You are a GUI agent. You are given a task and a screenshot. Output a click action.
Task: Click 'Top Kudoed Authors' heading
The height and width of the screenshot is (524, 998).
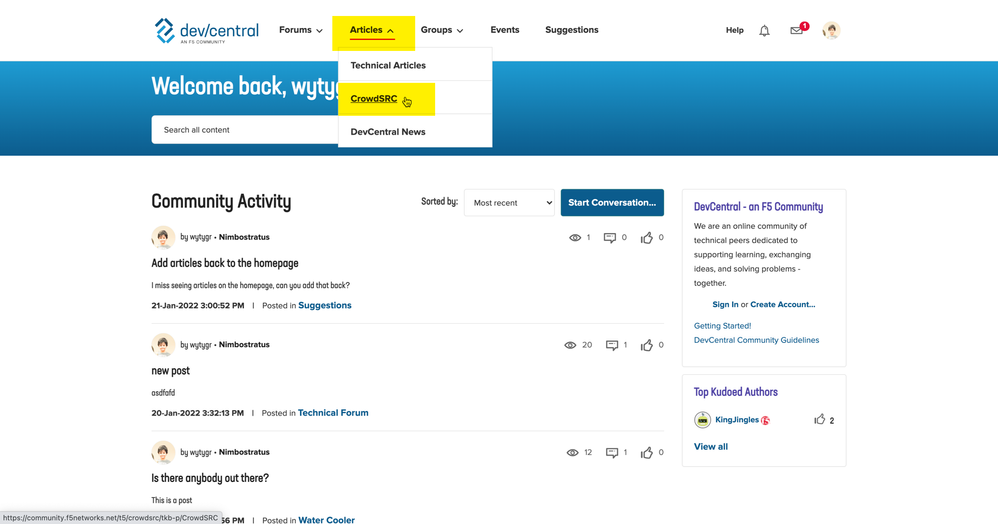736,392
